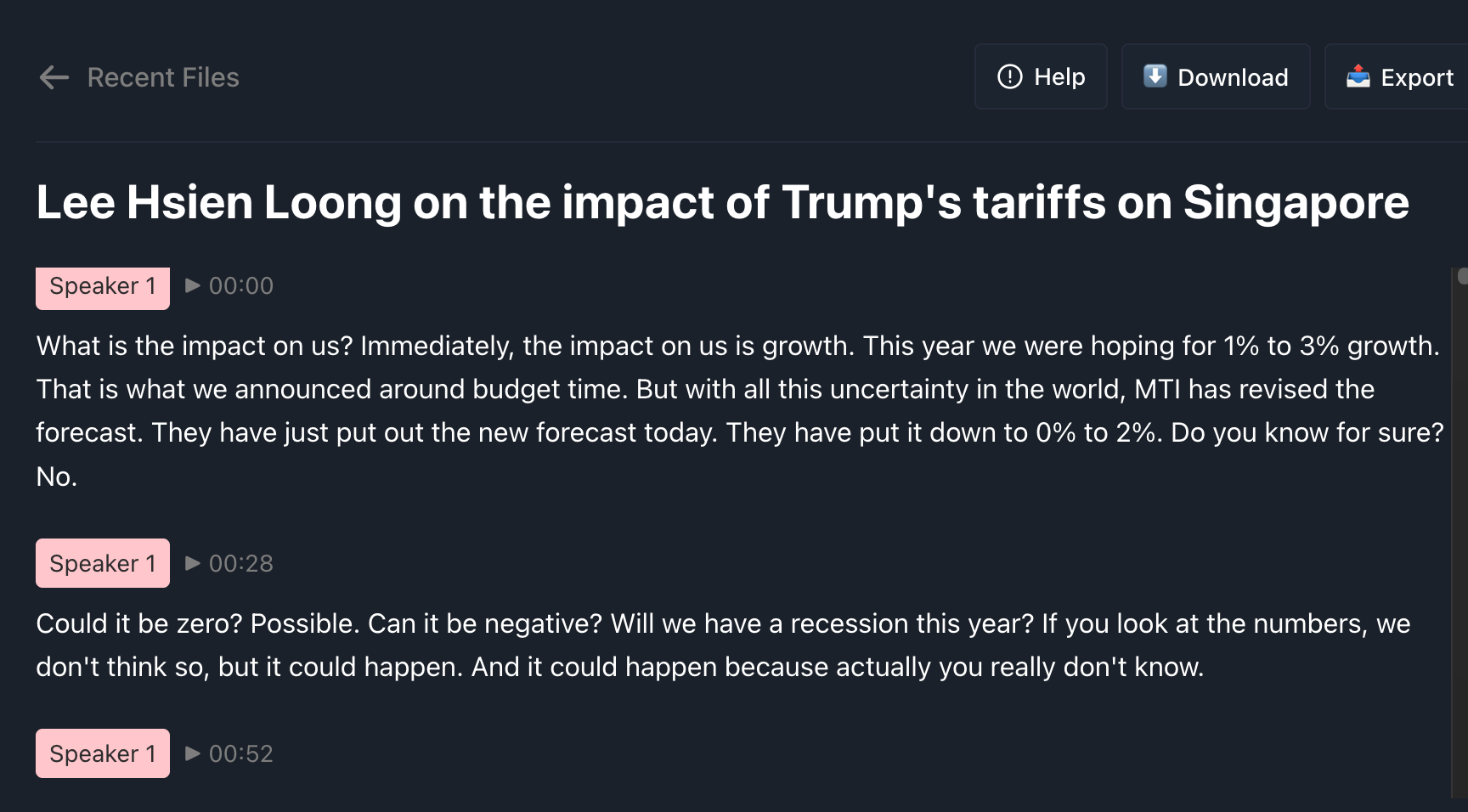Play segment from the 00:28 play triangle
The width and height of the screenshot is (1468, 812).
193,563
